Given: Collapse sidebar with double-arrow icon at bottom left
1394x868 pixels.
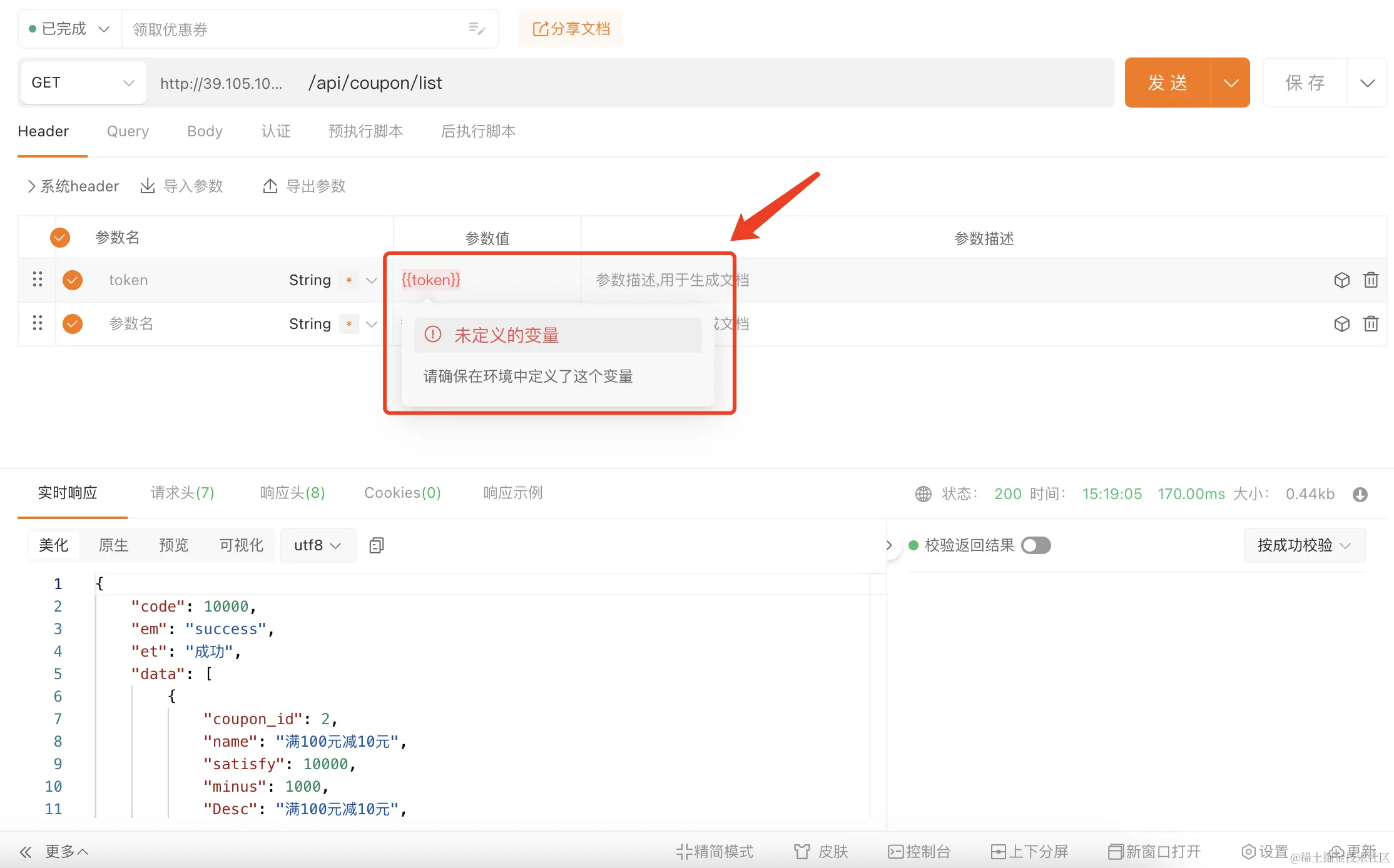Looking at the screenshot, I should point(26,851).
